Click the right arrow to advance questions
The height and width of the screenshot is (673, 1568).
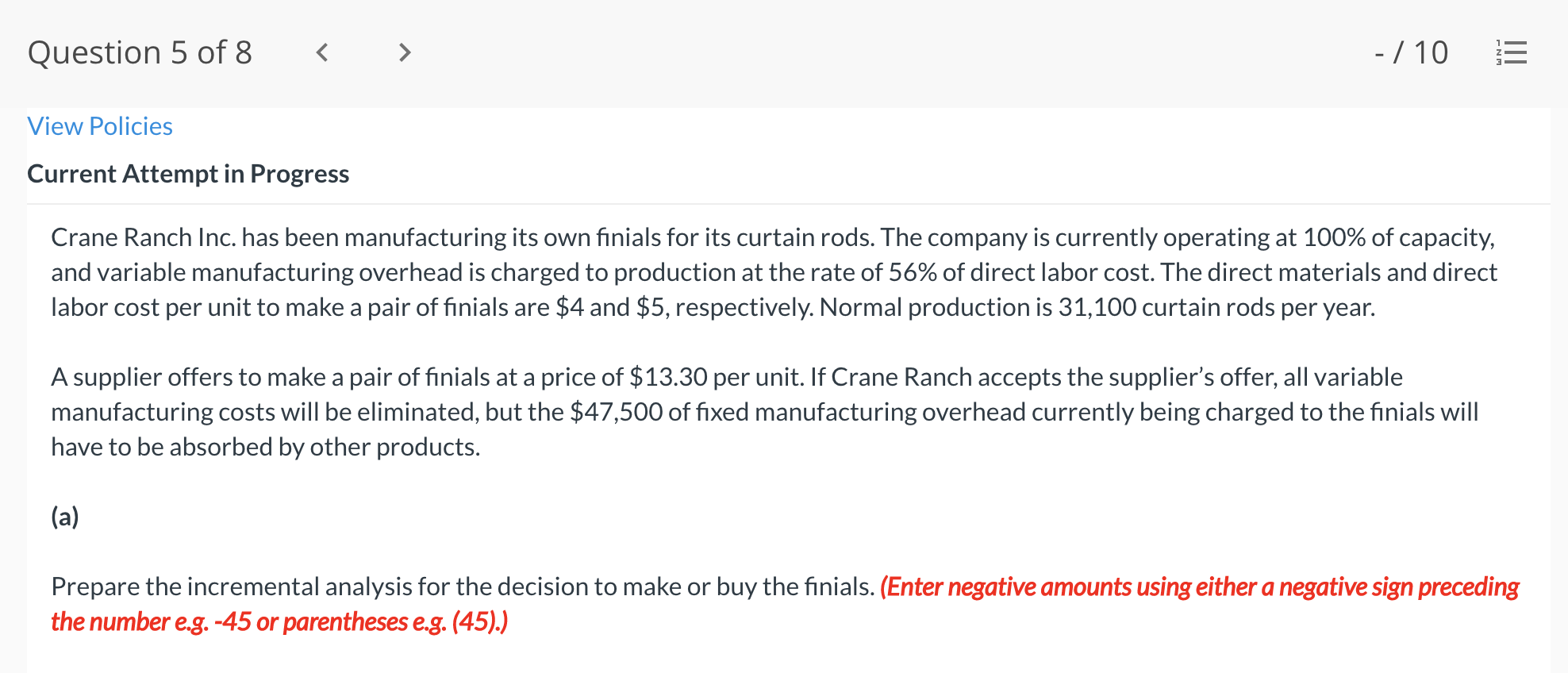(405, 52)
